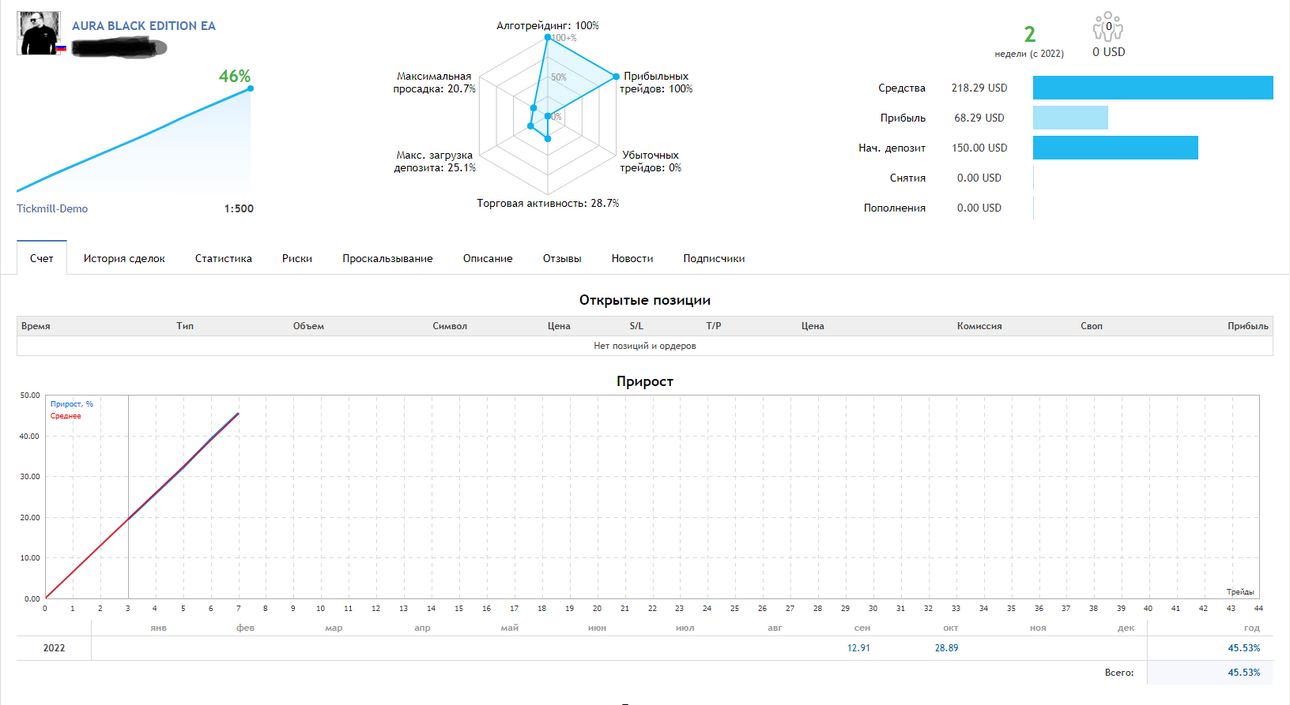Image resolution: width=1290 pixels, height=705 pixels.
Task: Switch to the Отзывы tab
Action: pos(562,258)
